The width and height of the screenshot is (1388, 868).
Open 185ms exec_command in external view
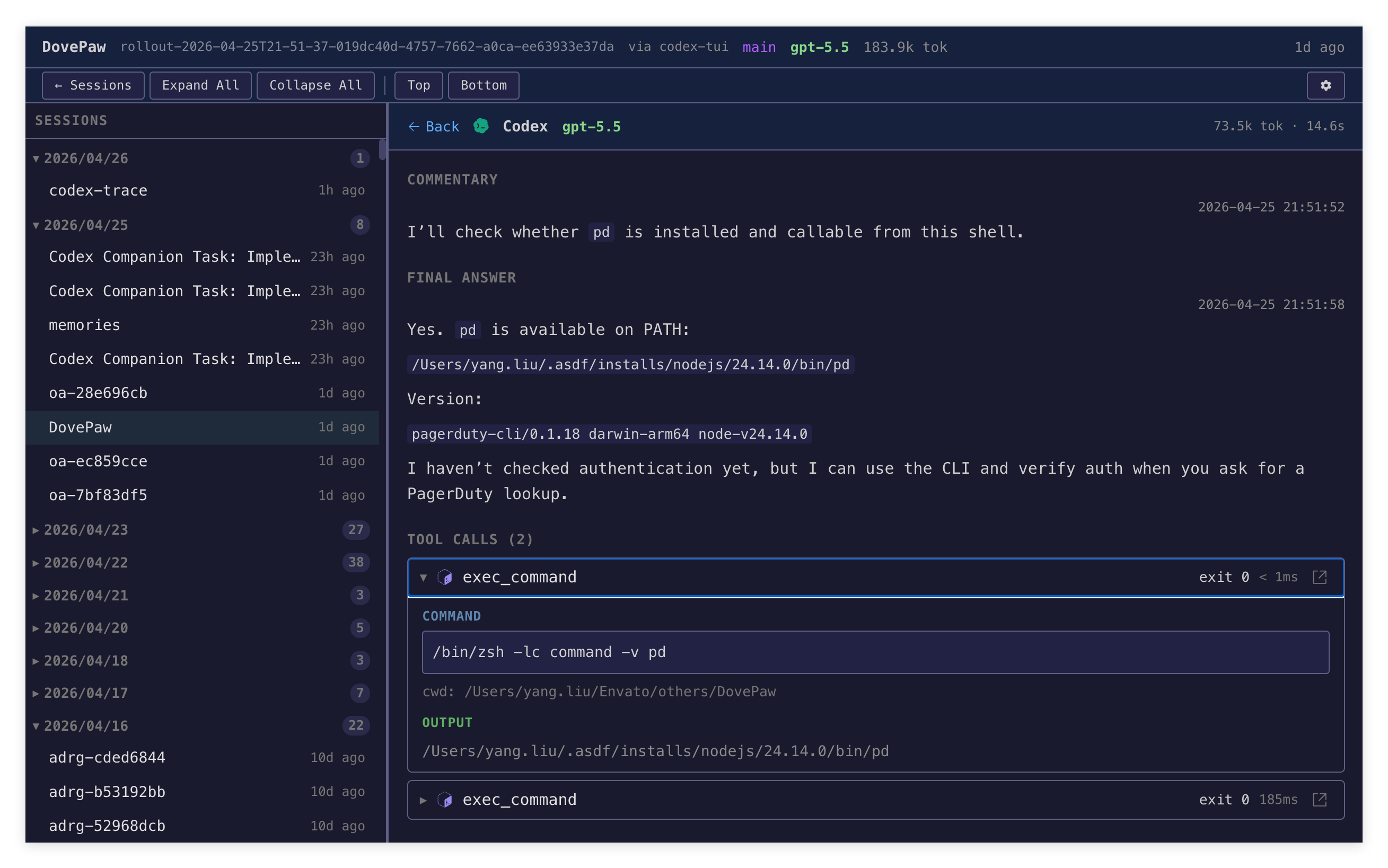click(1319, 799)
